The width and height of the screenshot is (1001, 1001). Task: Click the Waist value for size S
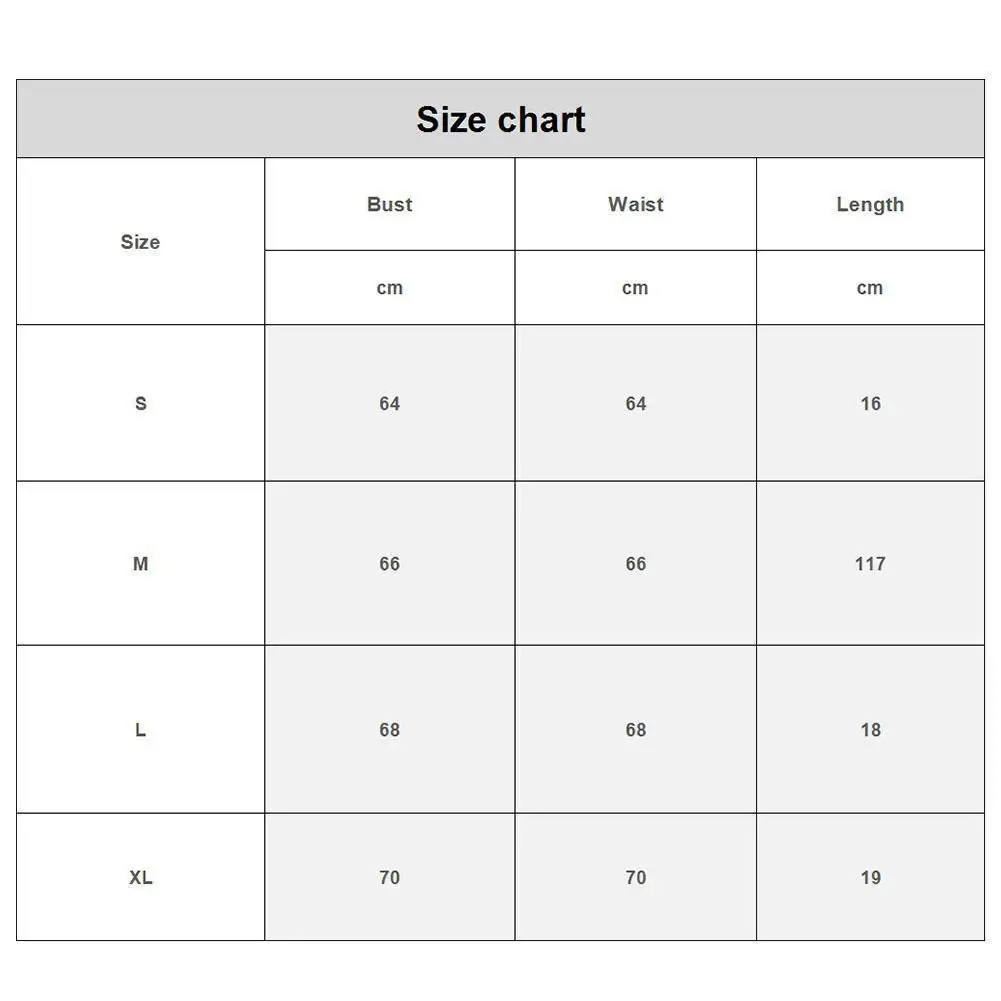click(635, 403)
